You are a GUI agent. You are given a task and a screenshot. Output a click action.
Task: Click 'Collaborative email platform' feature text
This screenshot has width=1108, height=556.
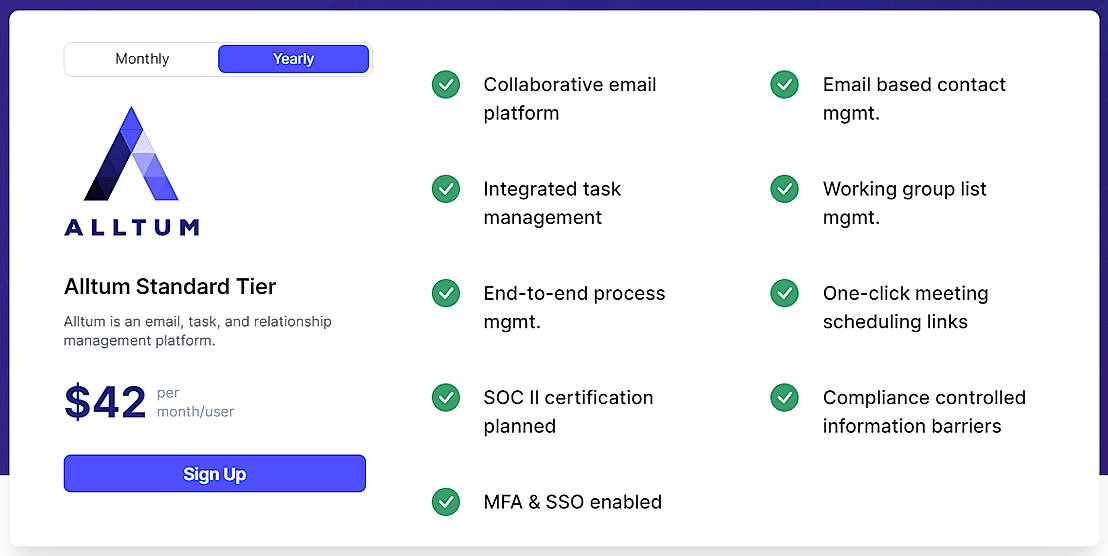(x=570, y=99)
